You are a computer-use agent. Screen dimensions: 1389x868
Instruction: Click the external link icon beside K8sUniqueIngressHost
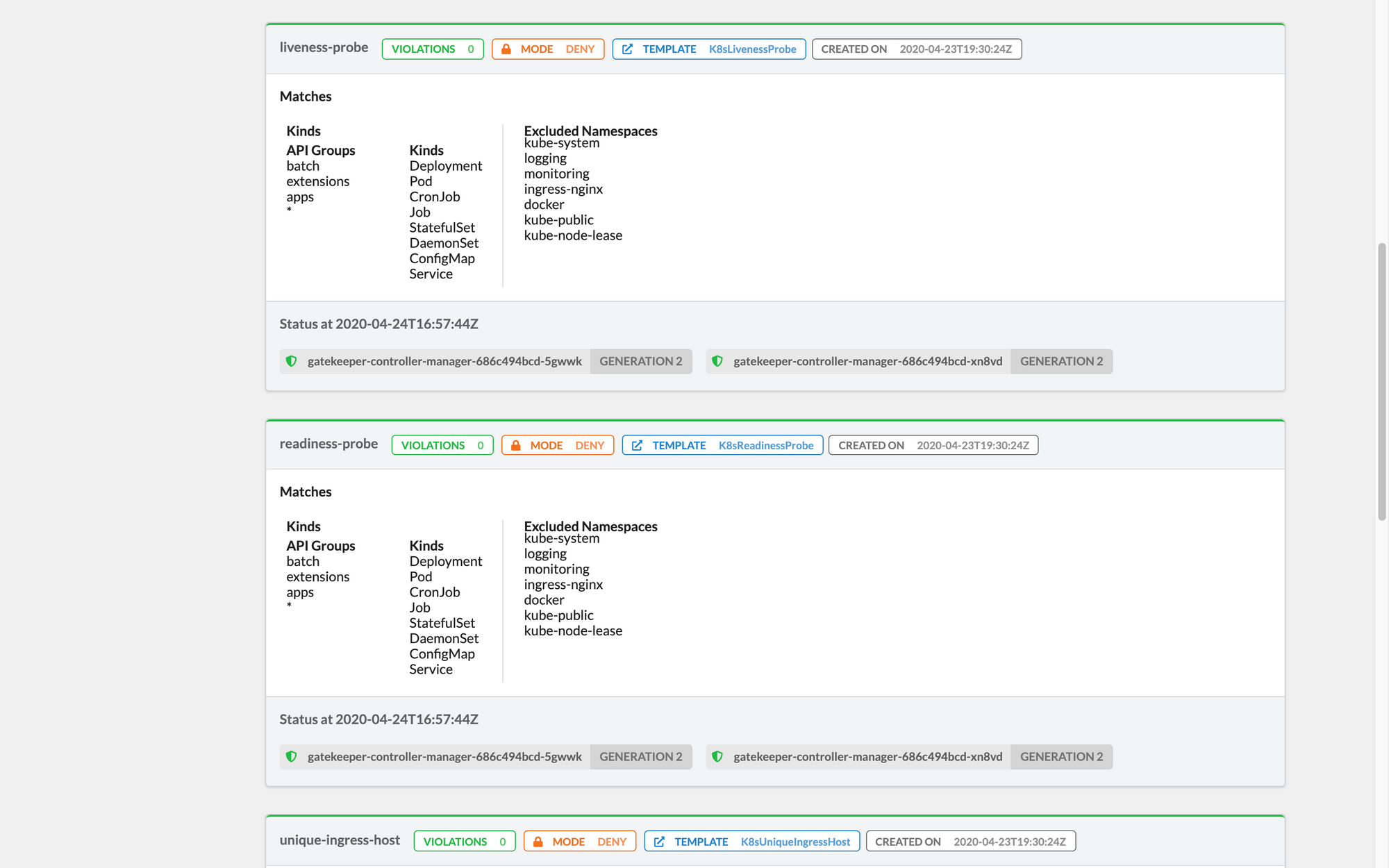tap(659, 842)
